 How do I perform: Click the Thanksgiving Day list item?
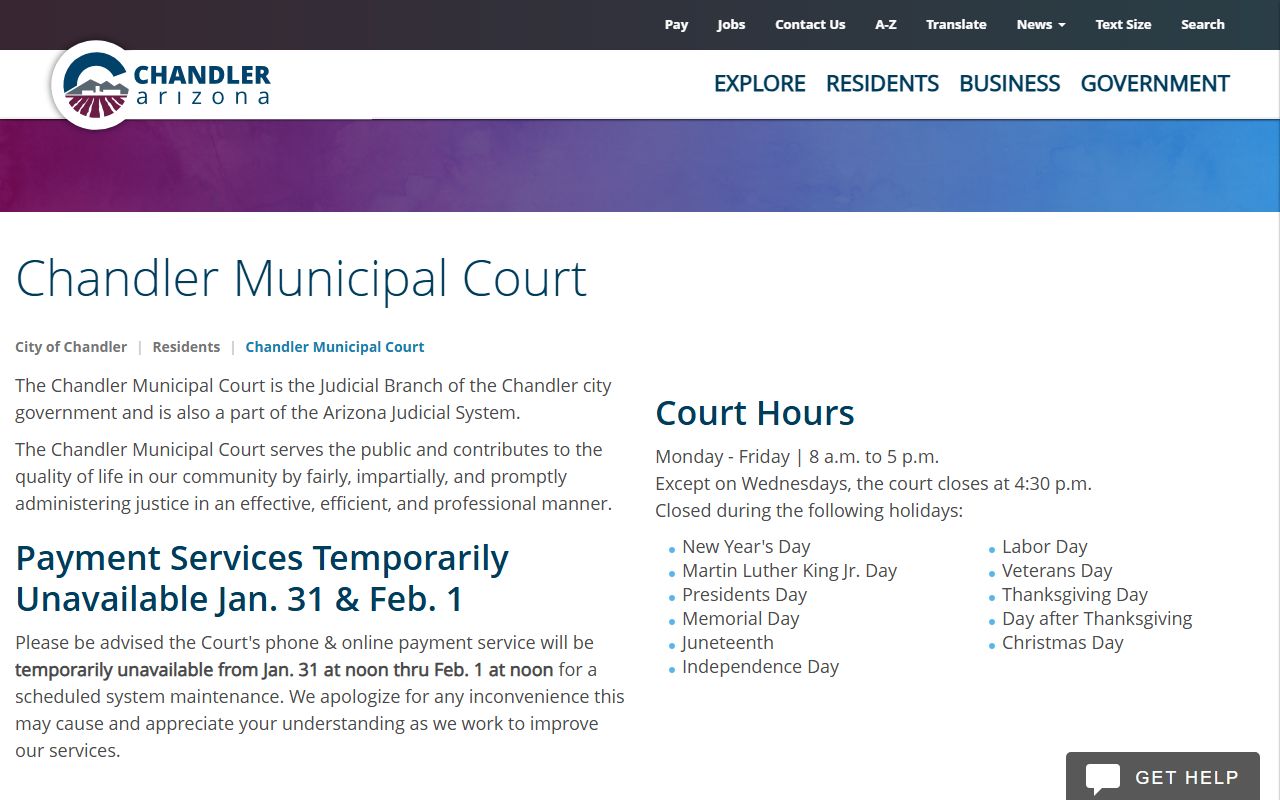(x=1075, y=595)
